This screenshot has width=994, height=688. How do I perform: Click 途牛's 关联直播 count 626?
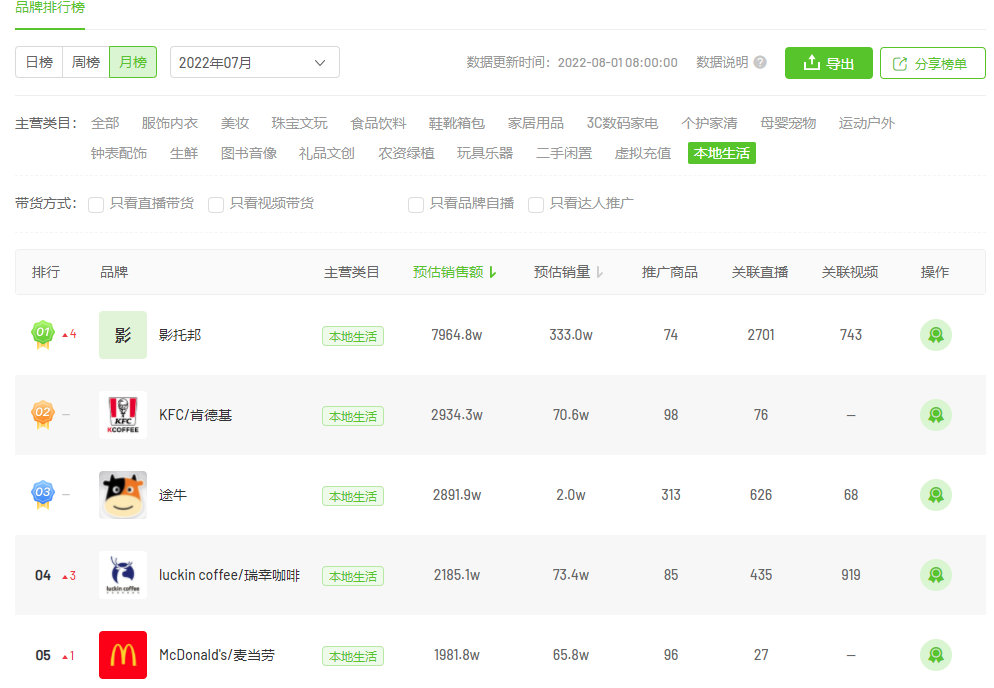pyautogui.click(x=761, y=495)
